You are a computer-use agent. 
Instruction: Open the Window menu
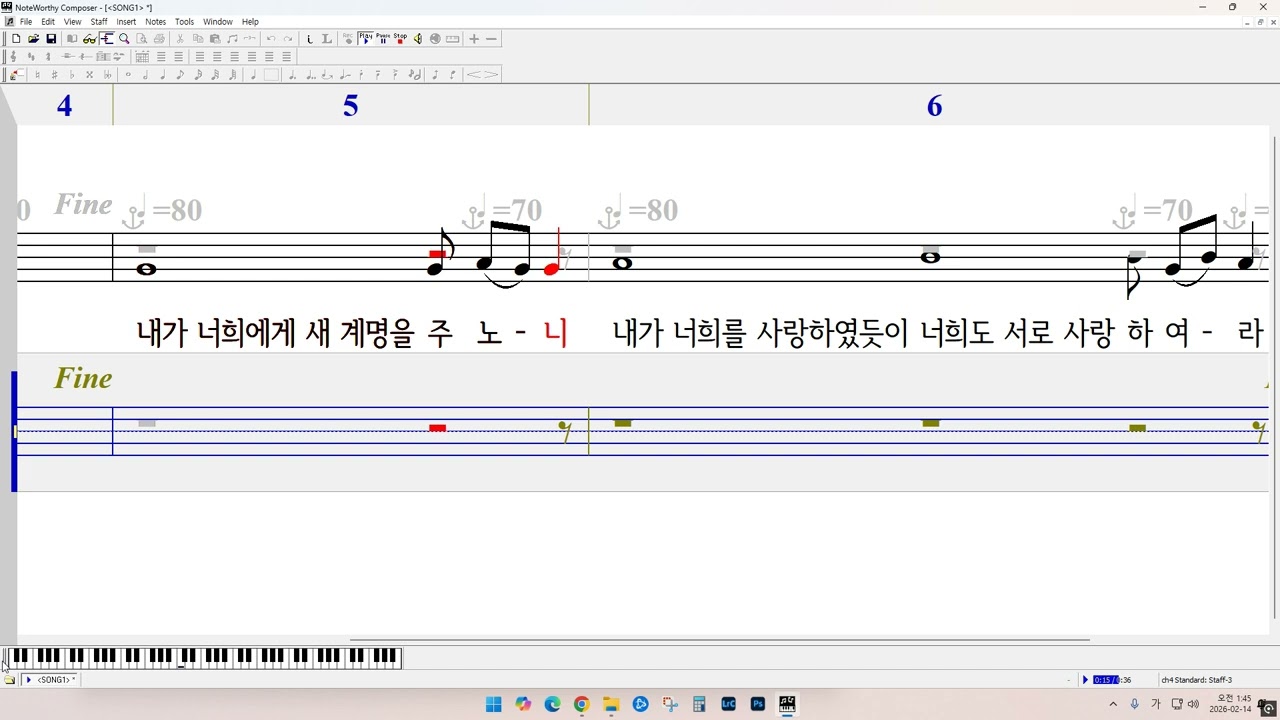[218, 21]
